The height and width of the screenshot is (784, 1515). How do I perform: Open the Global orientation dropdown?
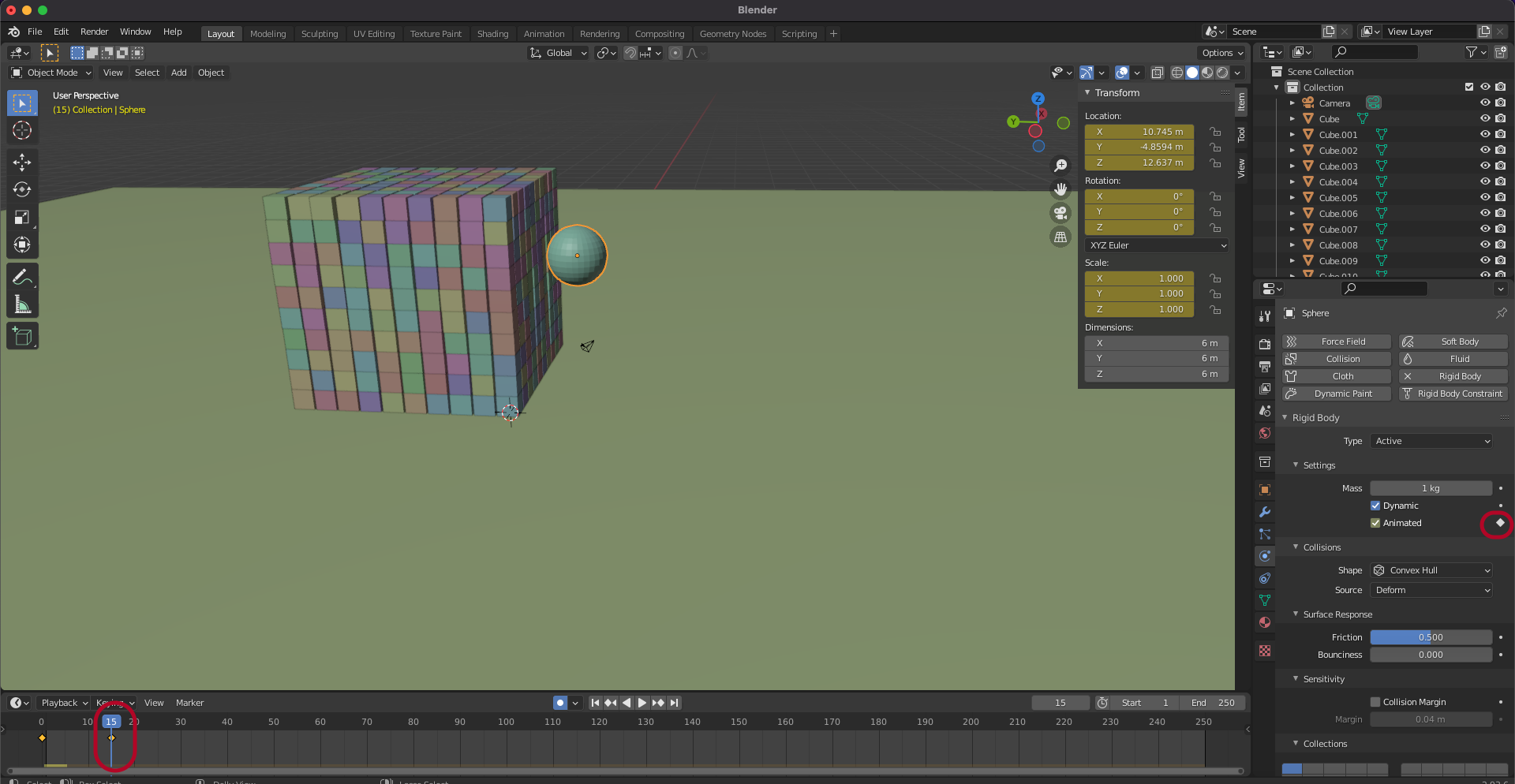point(559,53)
